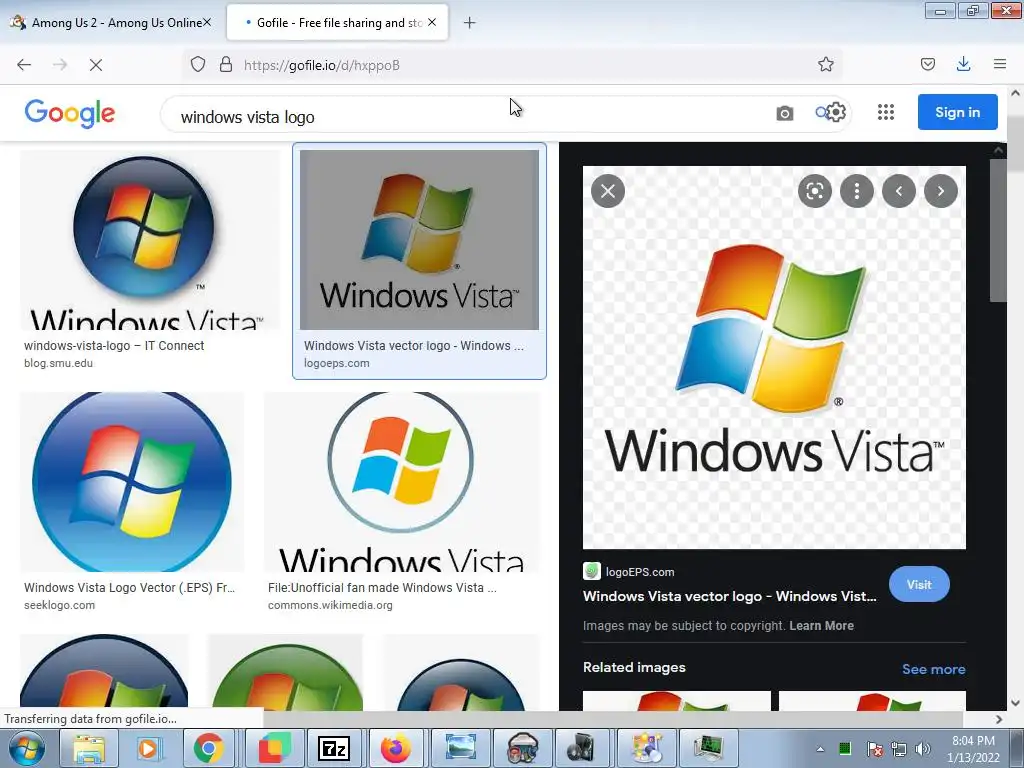Viewport: 1024px width, 768px height.
Task: Open a new browser tab
Action: 470,23
